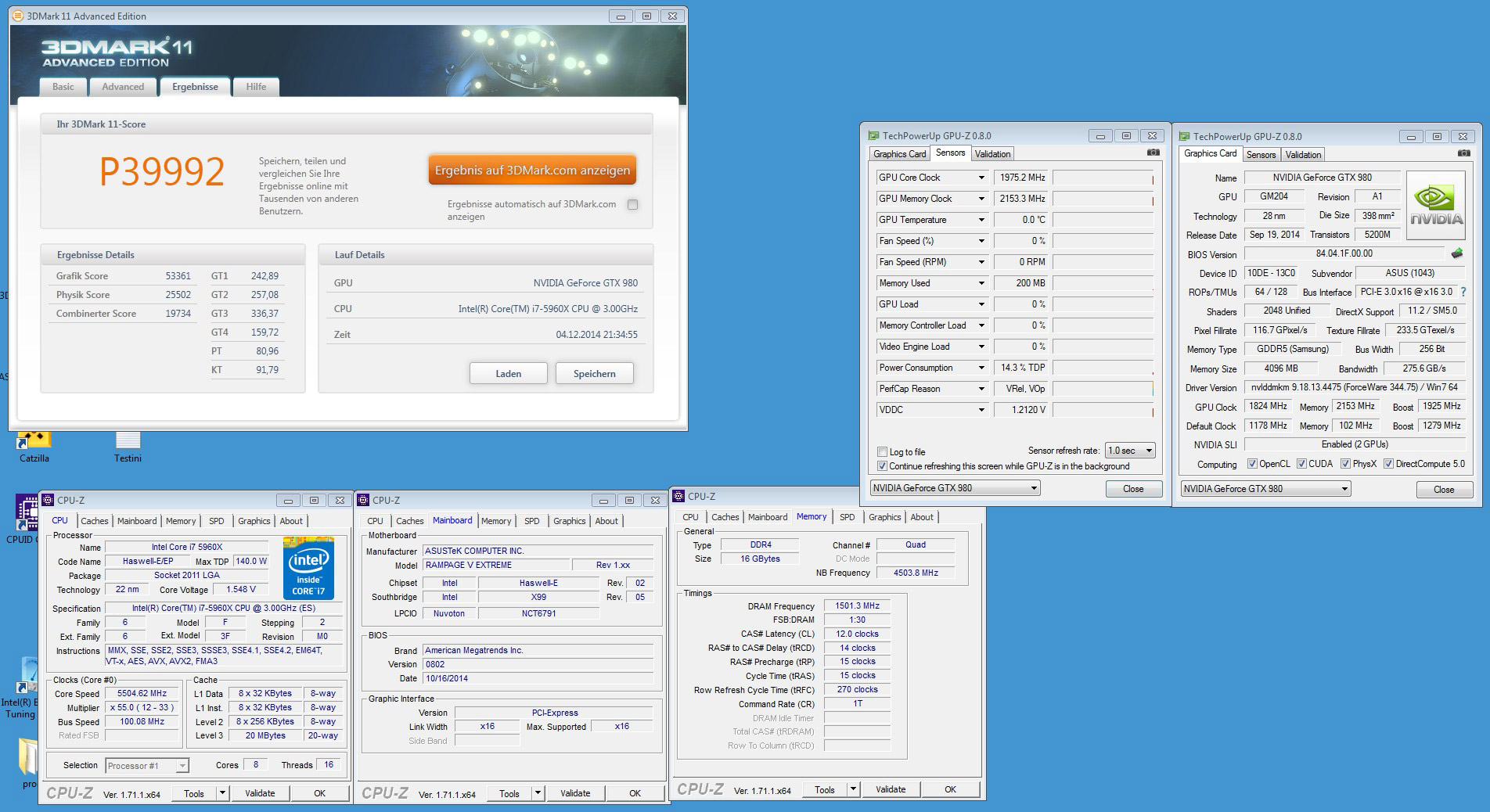Click the GPU name field NVIDIA GeForce GTX 980
This screenshot has width=1490, height=812.
[1322, 178]
